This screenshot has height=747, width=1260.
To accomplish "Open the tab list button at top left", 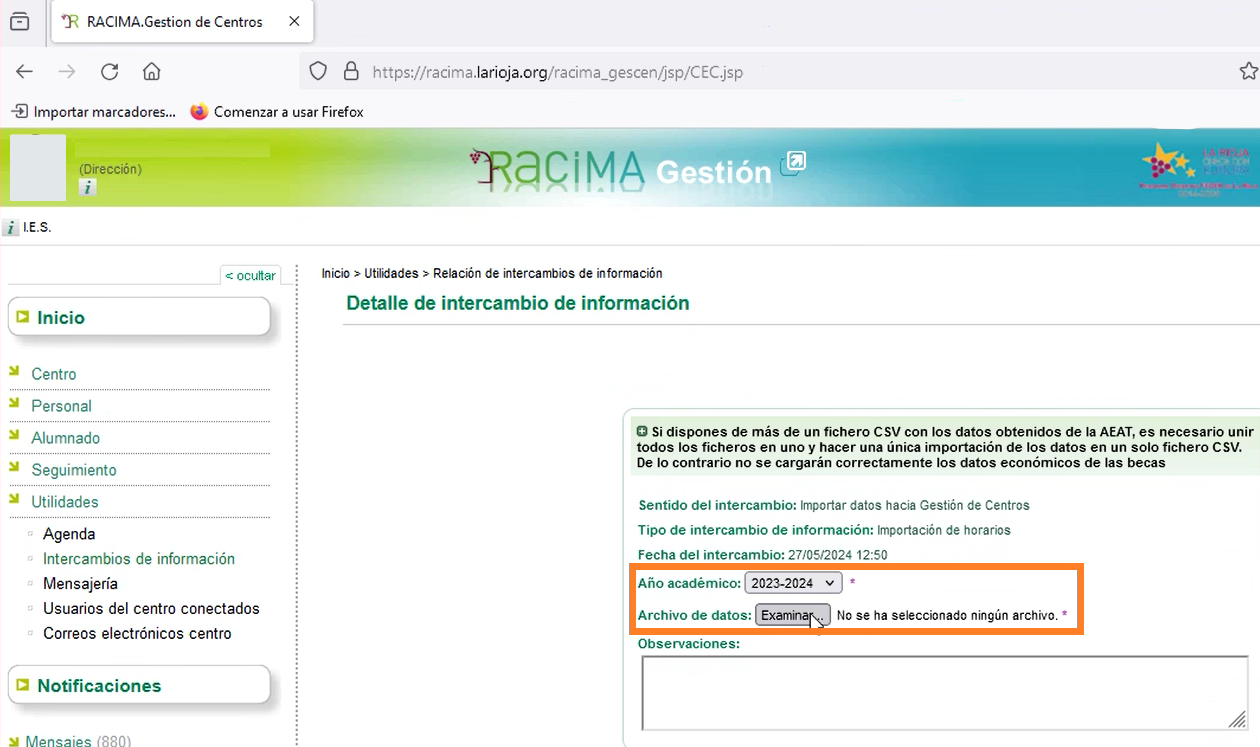I will [19, 21].
